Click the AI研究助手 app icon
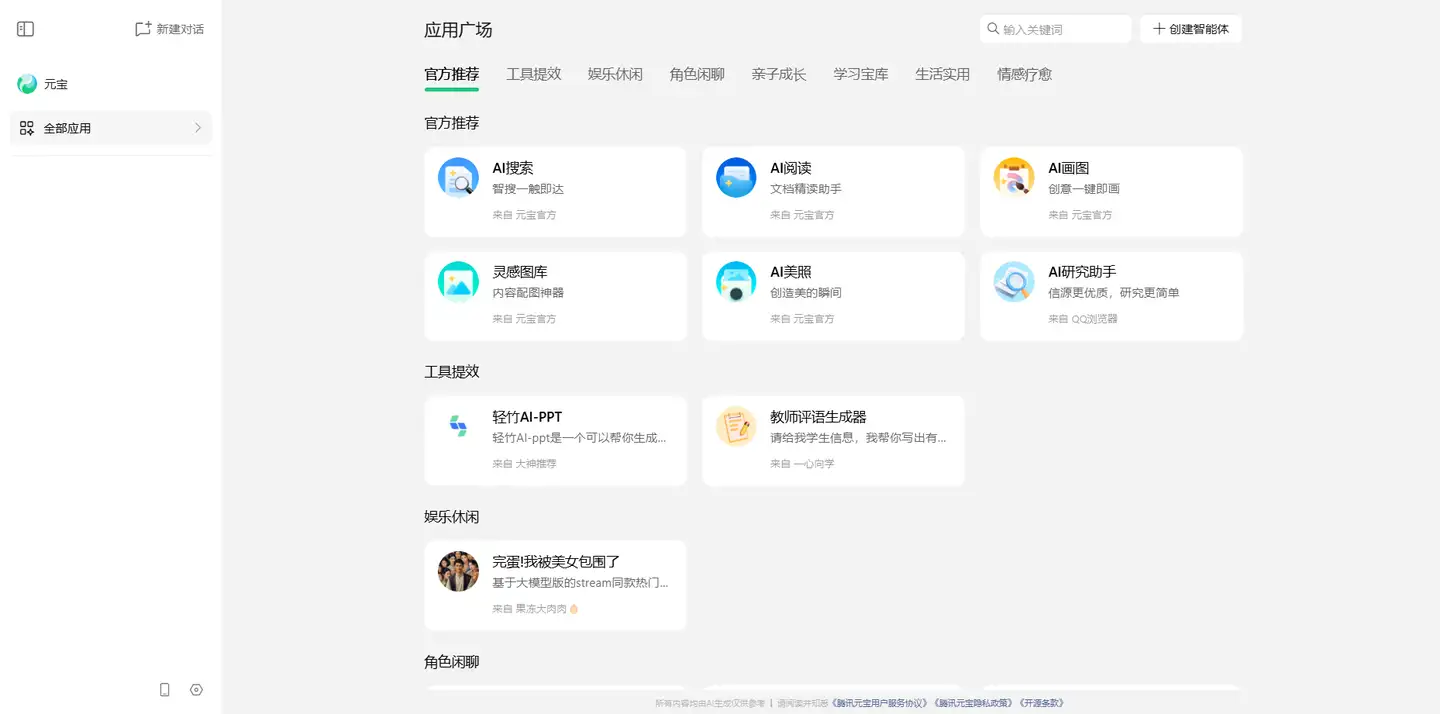The width and height of the screenshot is (1440, 714). click(x=1014, y=282)
